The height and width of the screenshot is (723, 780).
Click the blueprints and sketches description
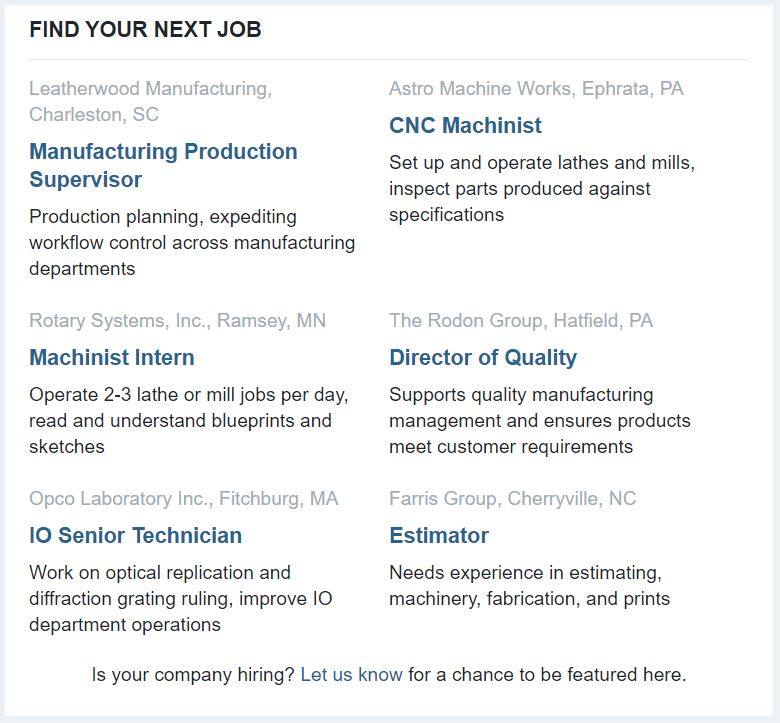point(188,421)
